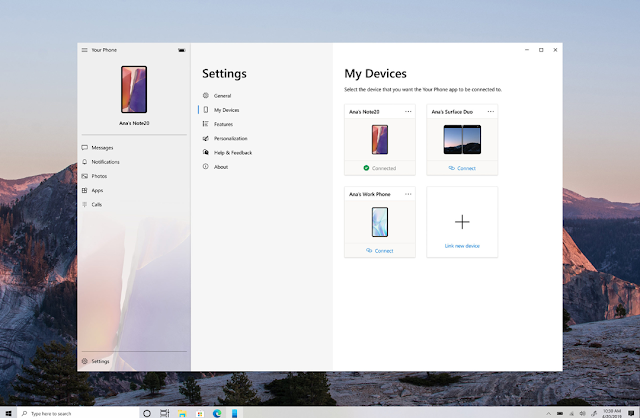Open File Explorer from the taskbar
Viewport: 640px width, 418px height.
tap(182, 413)
